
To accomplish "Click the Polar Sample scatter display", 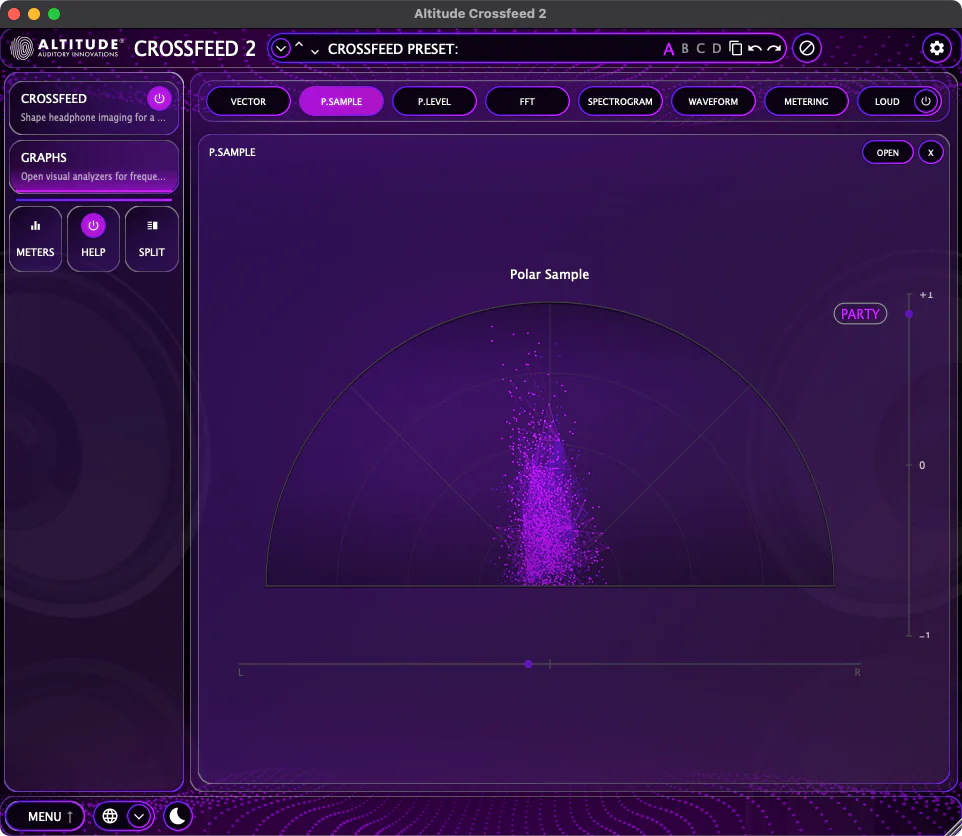I will (x=550, y=445).
